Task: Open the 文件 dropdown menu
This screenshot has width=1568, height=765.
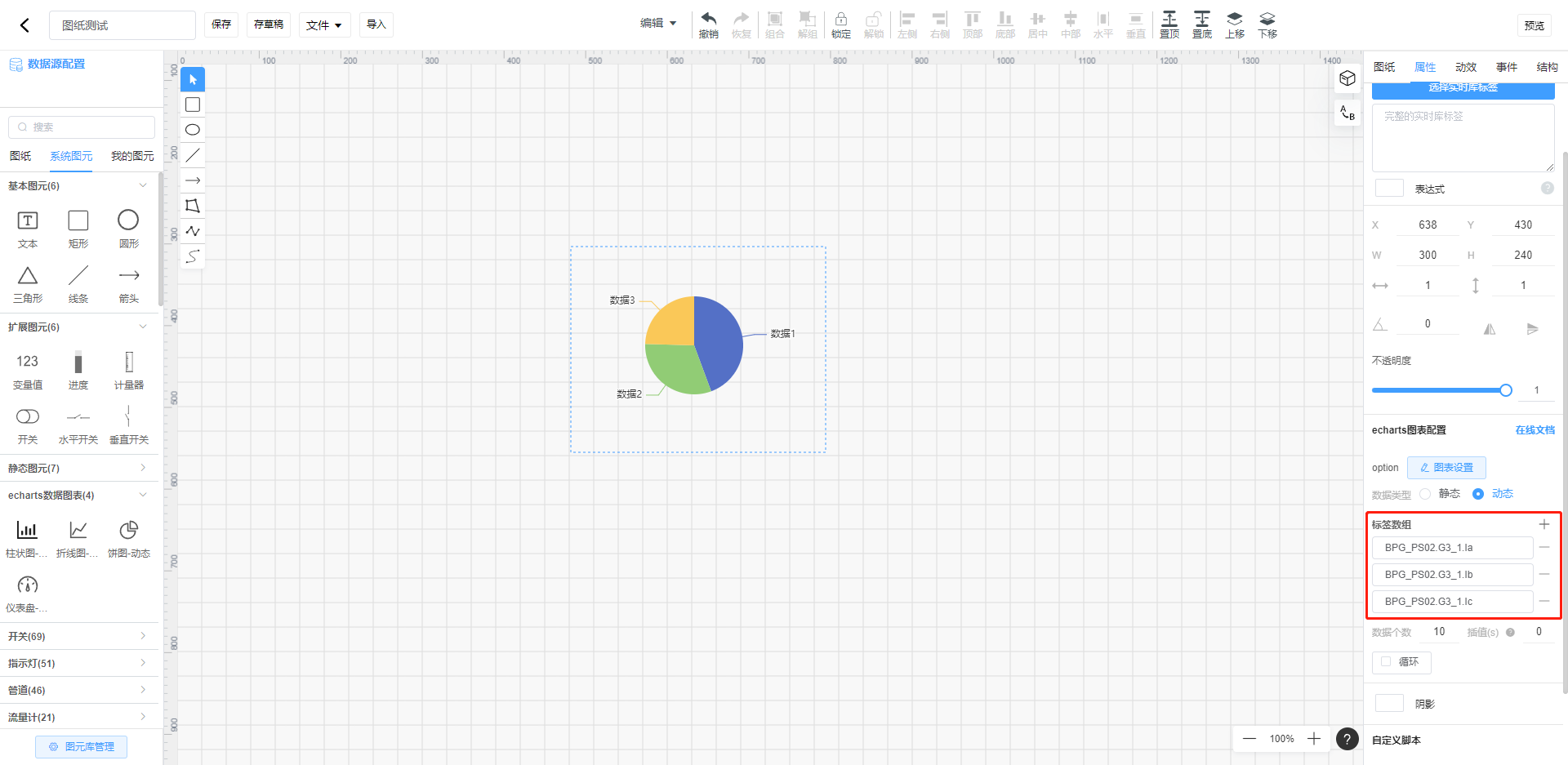Action: [x=324, y=25]
